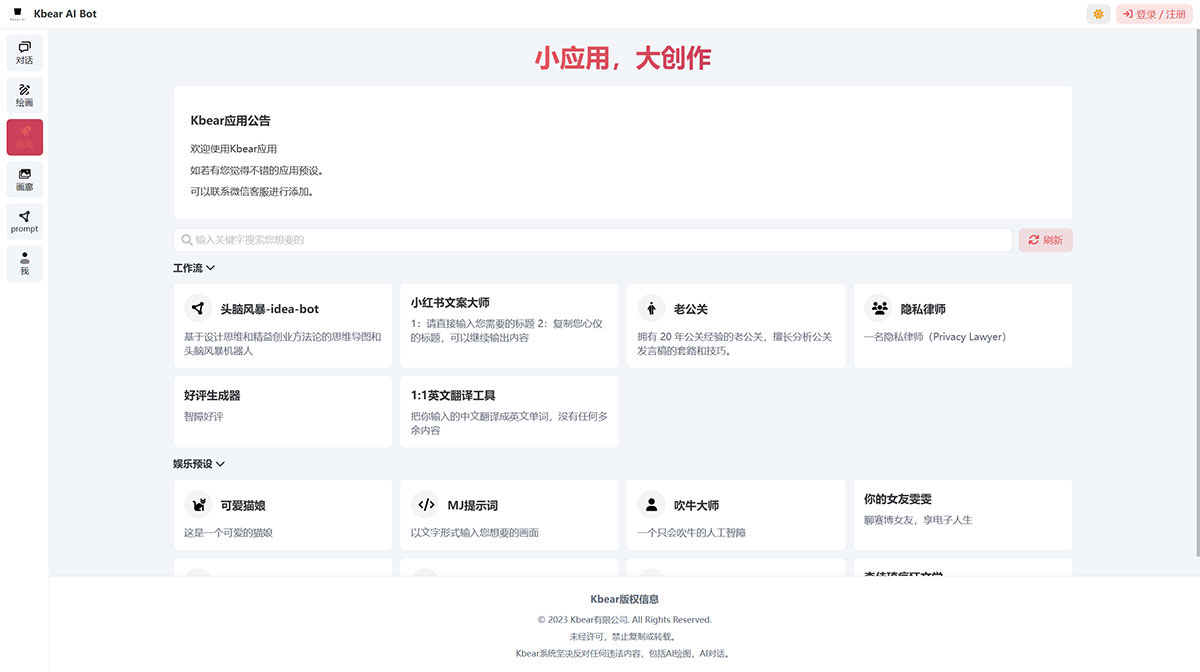This screenshot has width=1200, height=672.
Task: Click the code icon on MJ提示词 card
Action: tap(425, 505)
